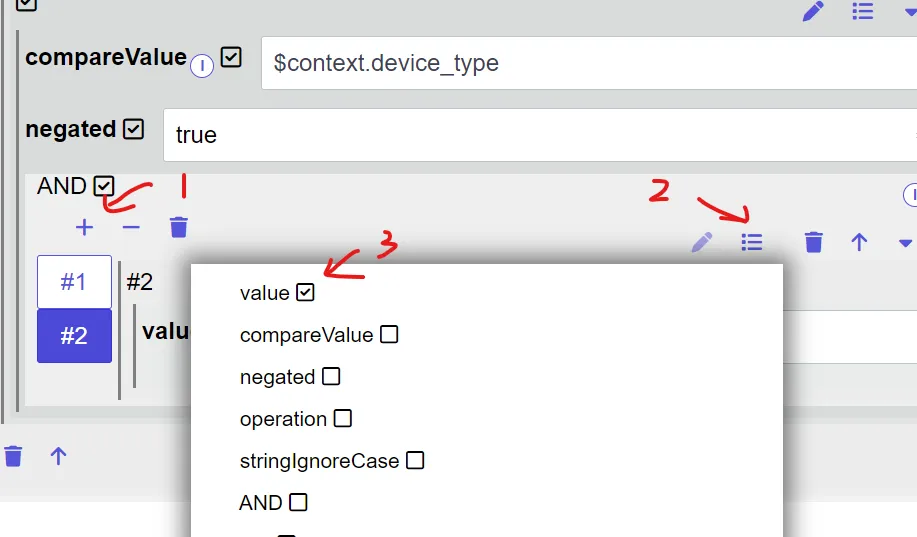Select the highlighted #2 tab
This screenshot has width=917, height=537.
coord(74,336)
